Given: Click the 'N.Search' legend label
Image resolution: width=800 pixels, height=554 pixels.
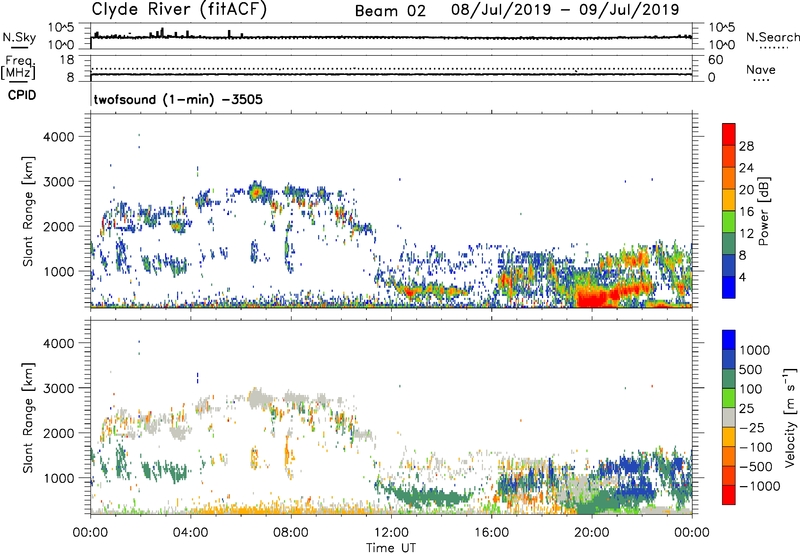Looking at the screenshot, I should [772, 37].
